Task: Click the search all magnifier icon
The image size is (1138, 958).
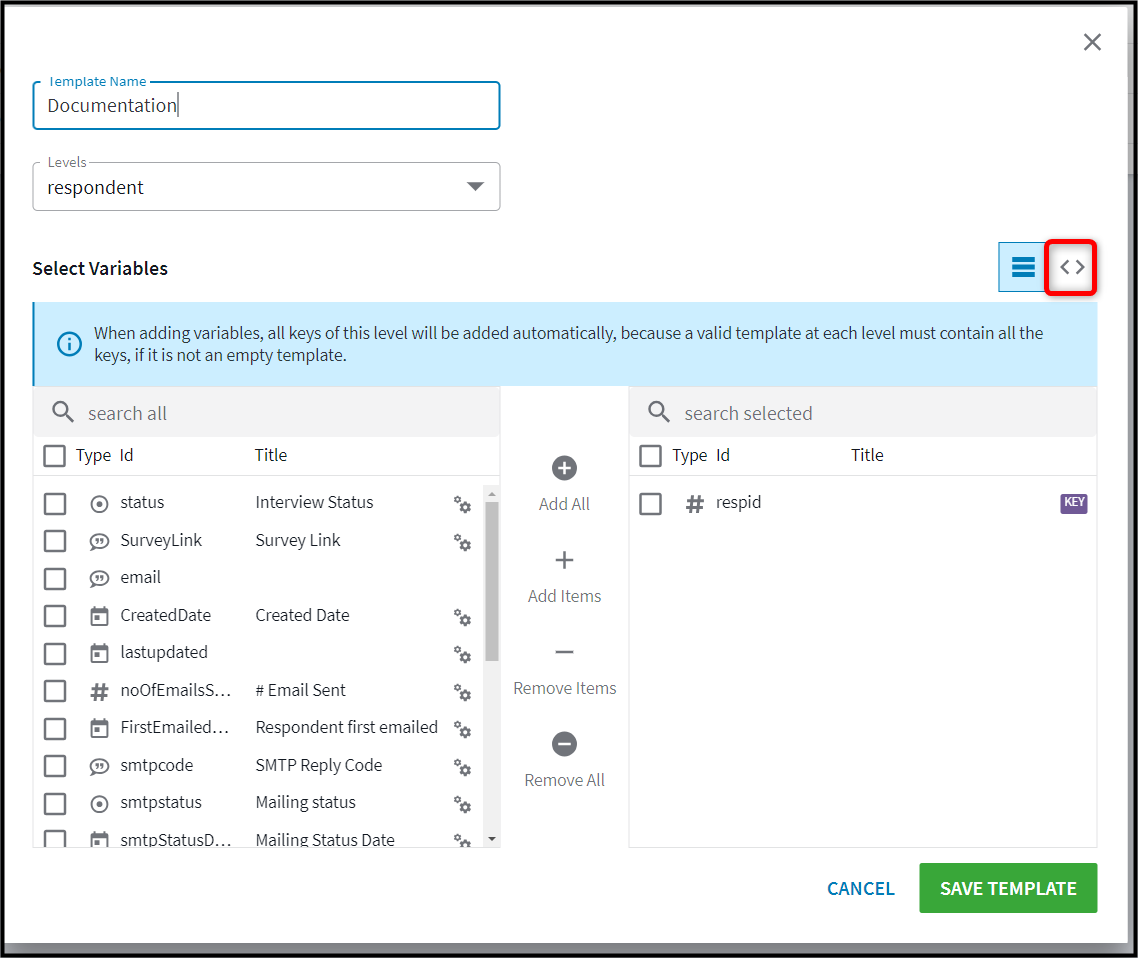Action: [x=63, y=412]
